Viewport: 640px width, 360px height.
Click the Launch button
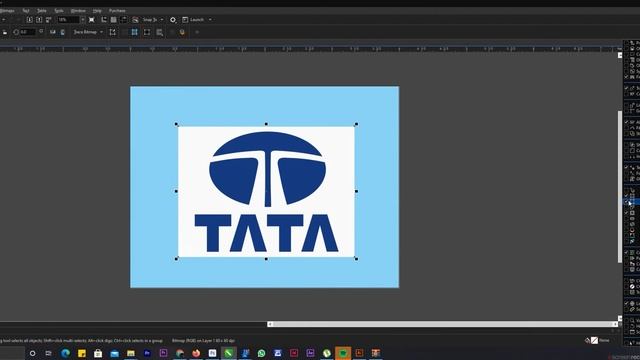(193, 20)
